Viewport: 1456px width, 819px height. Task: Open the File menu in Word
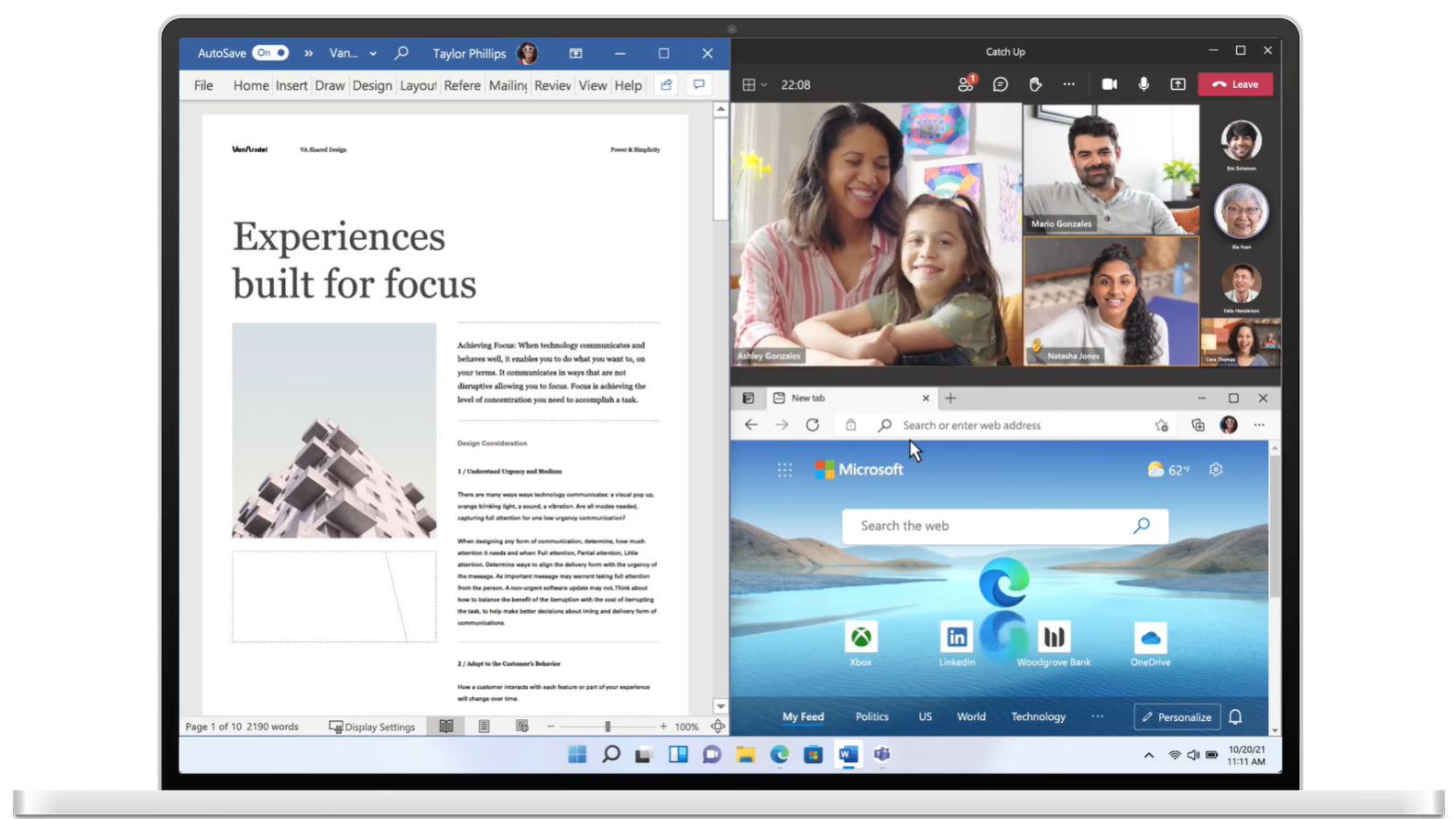tap(203, 85)
